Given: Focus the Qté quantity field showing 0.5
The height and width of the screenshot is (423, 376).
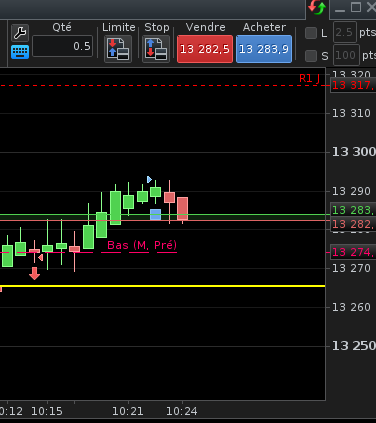Looking at the screenshot, I should click(x=62, y=46).
